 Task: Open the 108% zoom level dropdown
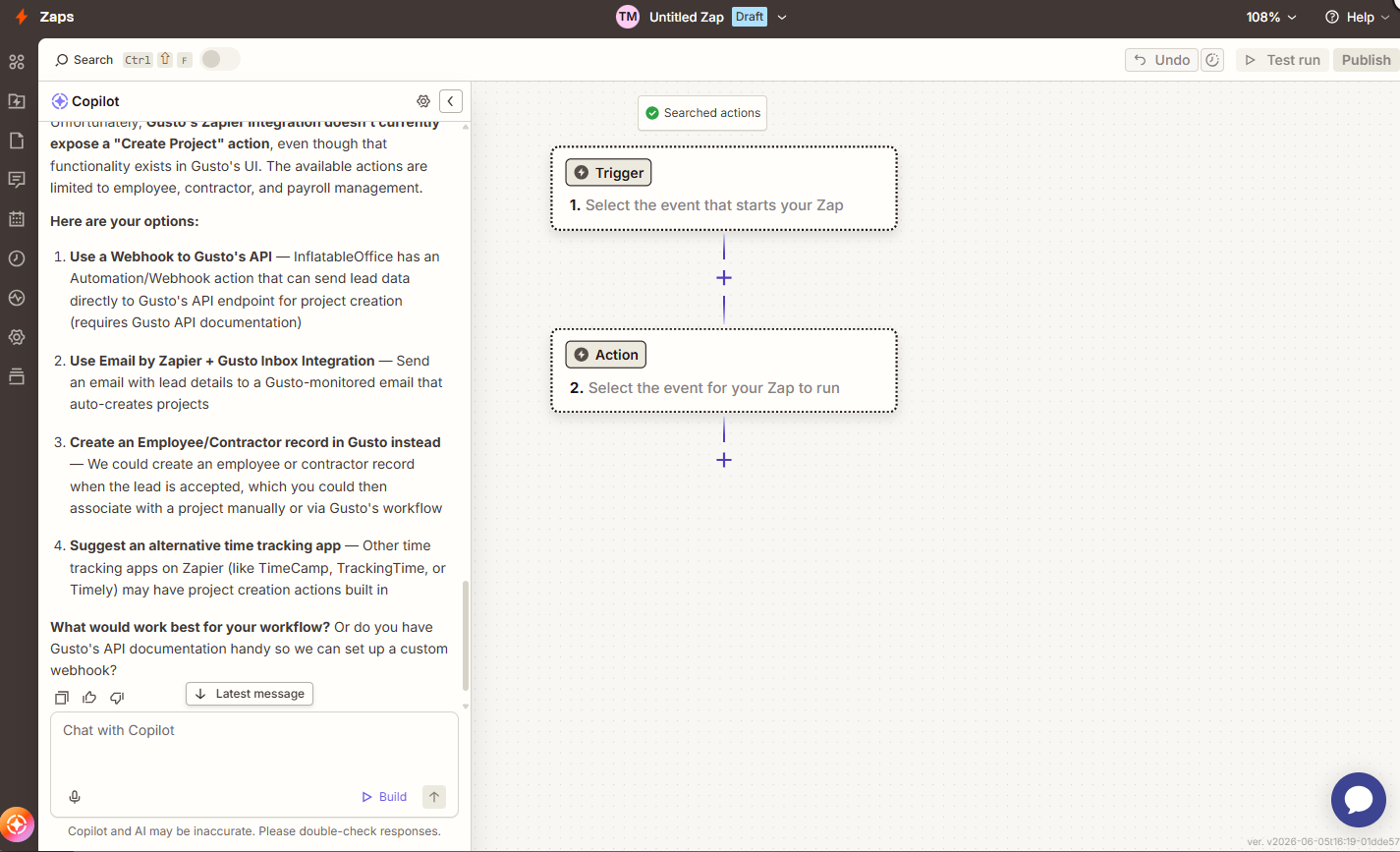coord(1271,17)
